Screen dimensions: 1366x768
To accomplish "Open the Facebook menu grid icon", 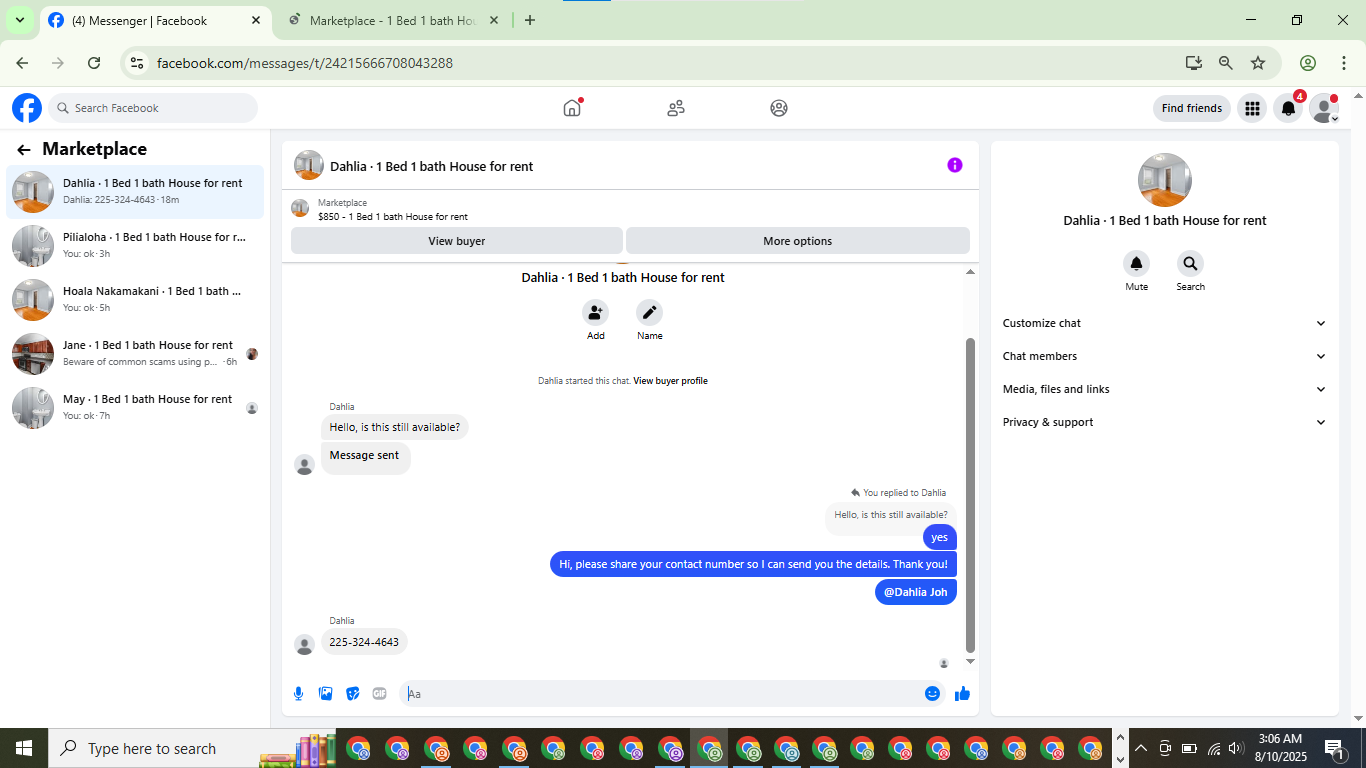I will tap(1252, 108).
